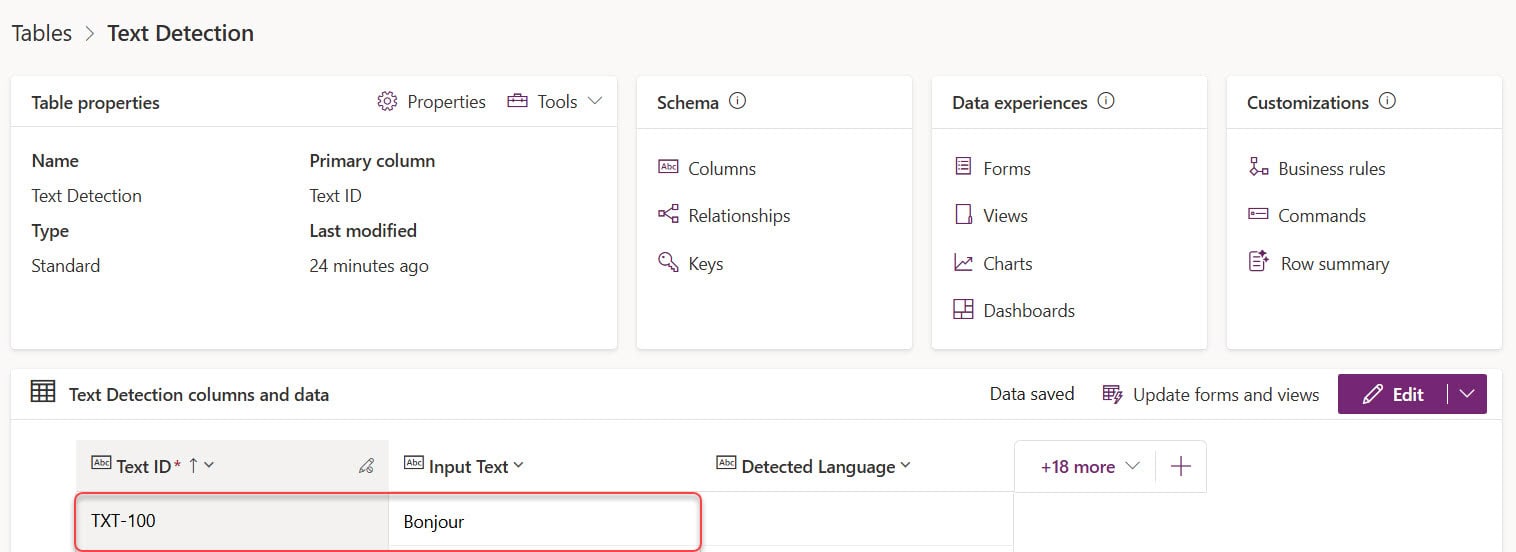This screenshot has height=552, width=1516.
Task: Click the Relationships share icon
Action: (668, 214)
